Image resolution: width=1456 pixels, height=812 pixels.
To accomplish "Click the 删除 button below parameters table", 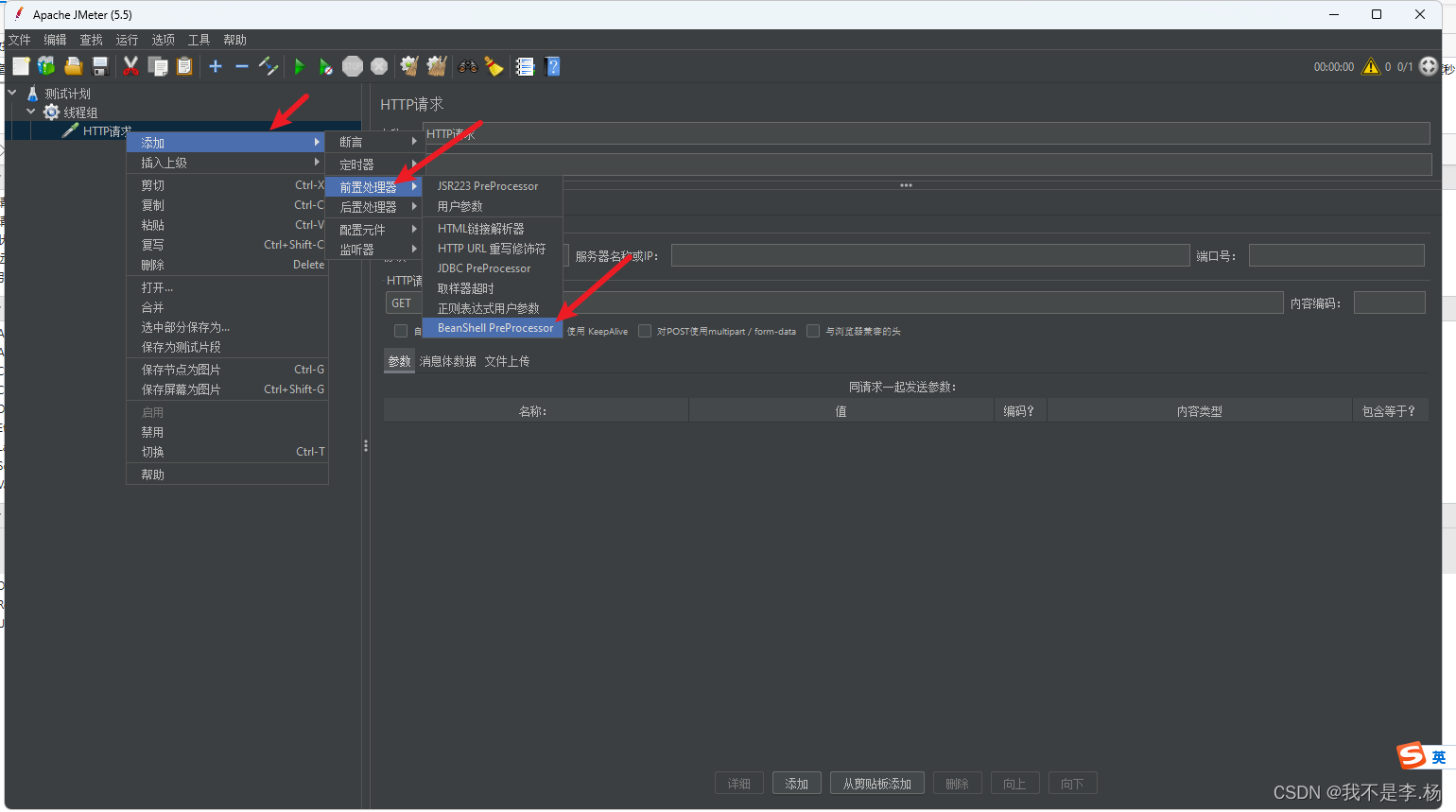I will pyautogui.click(x=958, y=784).
